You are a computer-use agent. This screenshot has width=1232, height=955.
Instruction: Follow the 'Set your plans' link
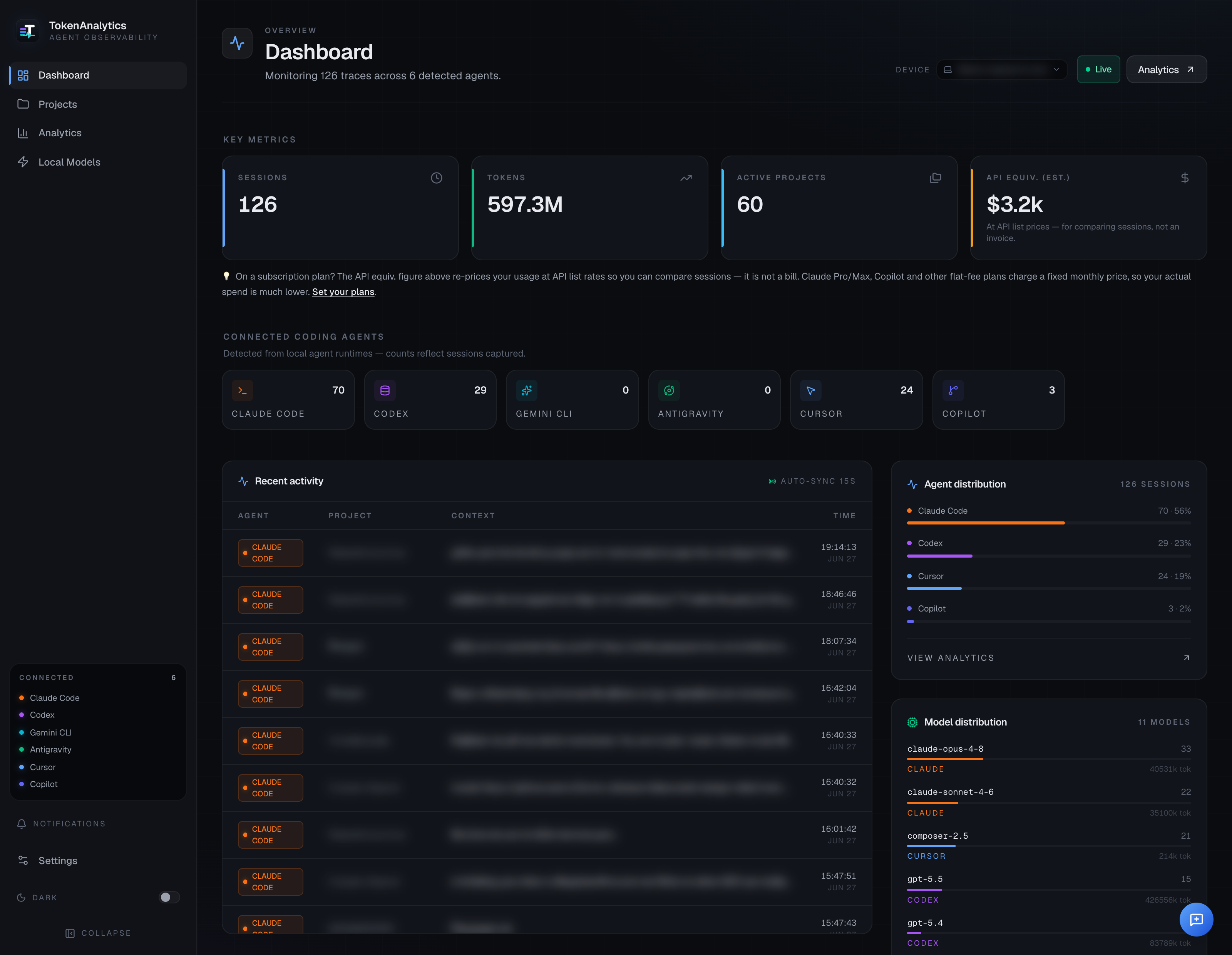[x=343, y=292]
